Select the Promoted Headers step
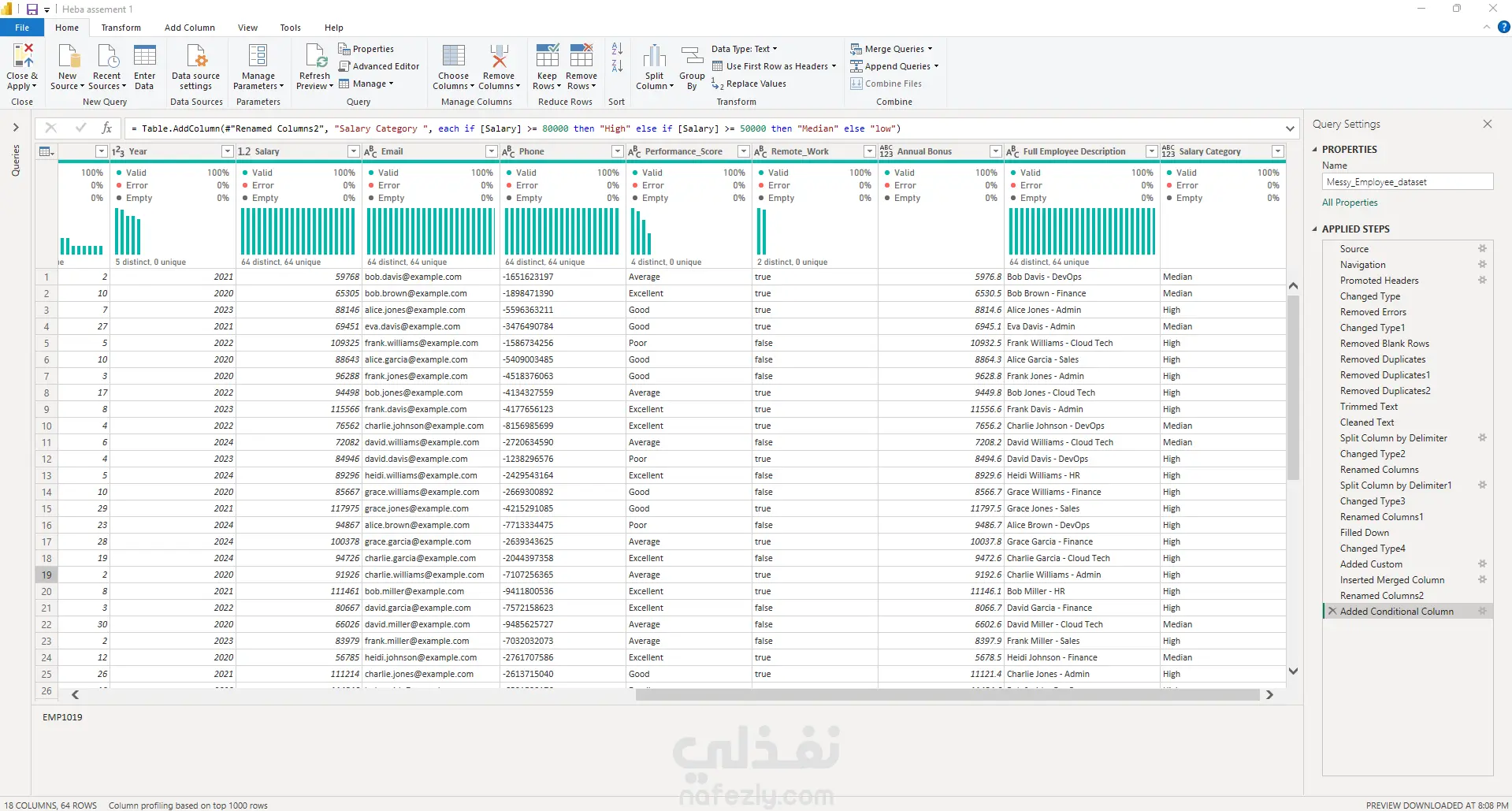The width and height of the screenshot is (1512, 811). pyautogui.click(x=1379, y=281)
